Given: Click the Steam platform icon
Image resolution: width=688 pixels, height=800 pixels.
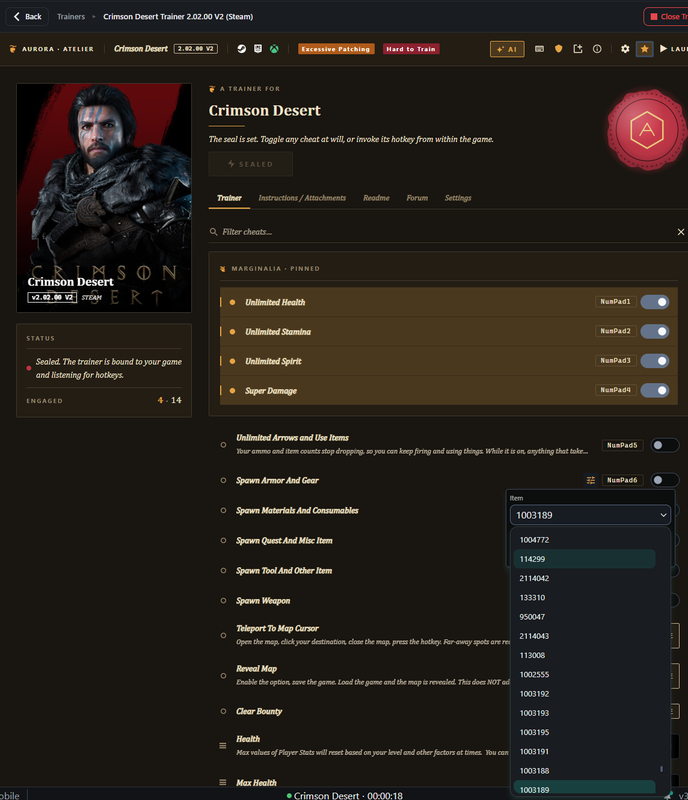Looking at the screenshot, I should 242,49.
